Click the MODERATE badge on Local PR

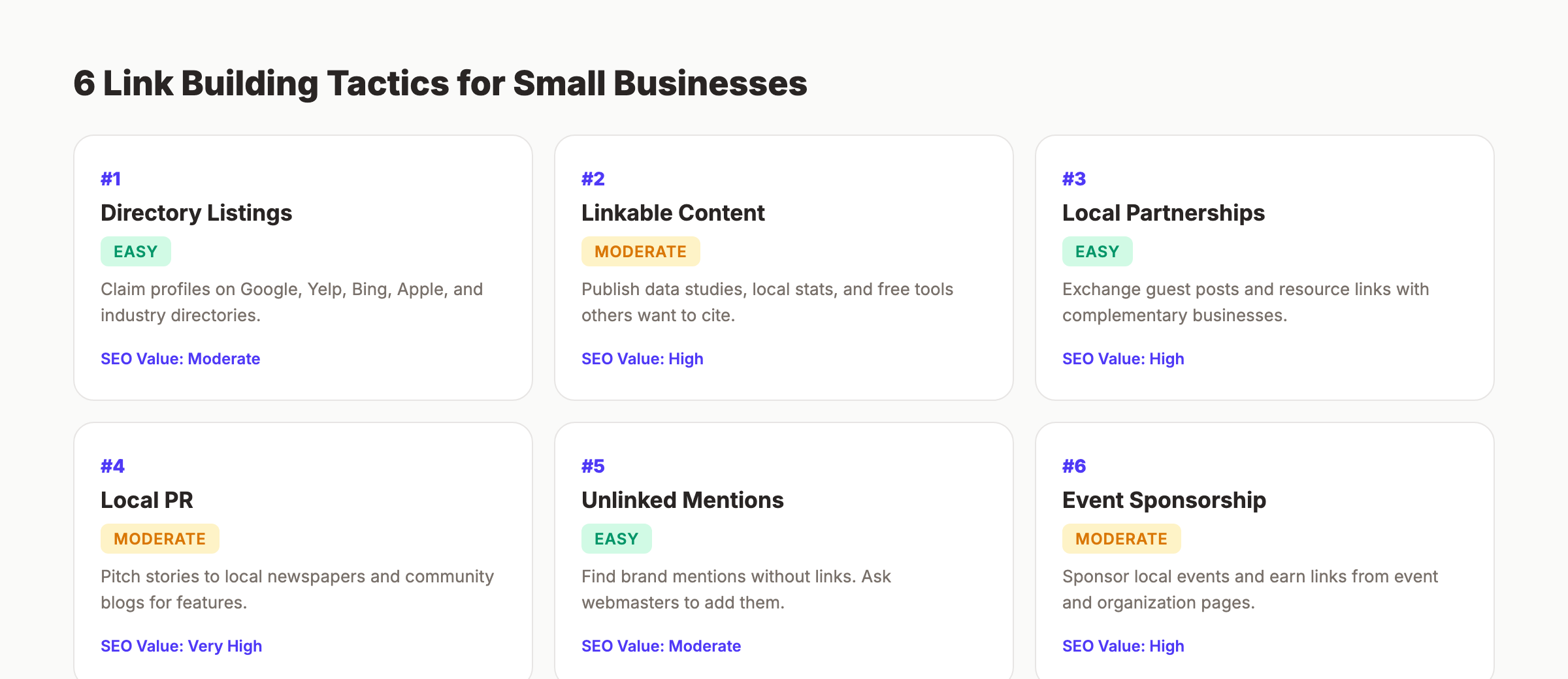pyautogui.click(x=159, y=538)
